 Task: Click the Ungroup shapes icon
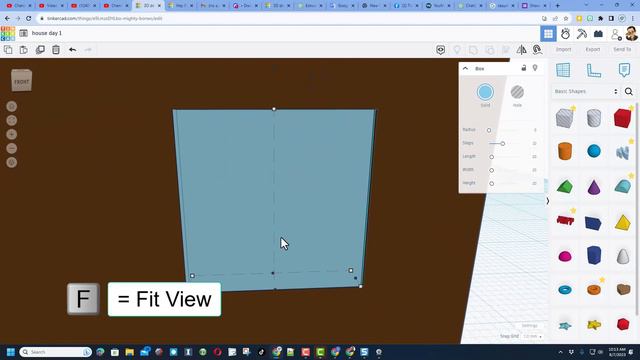[489, 50]
